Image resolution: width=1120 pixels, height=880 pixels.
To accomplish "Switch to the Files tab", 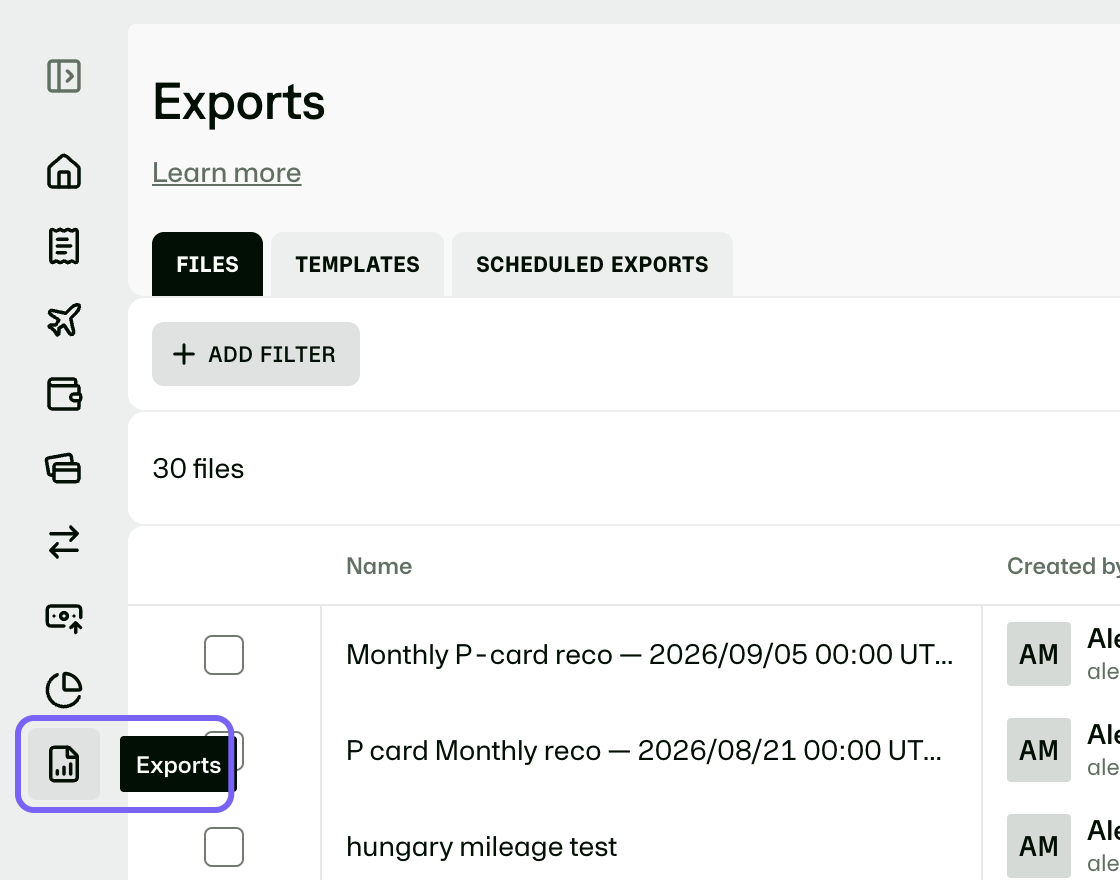I will point(207,264).
